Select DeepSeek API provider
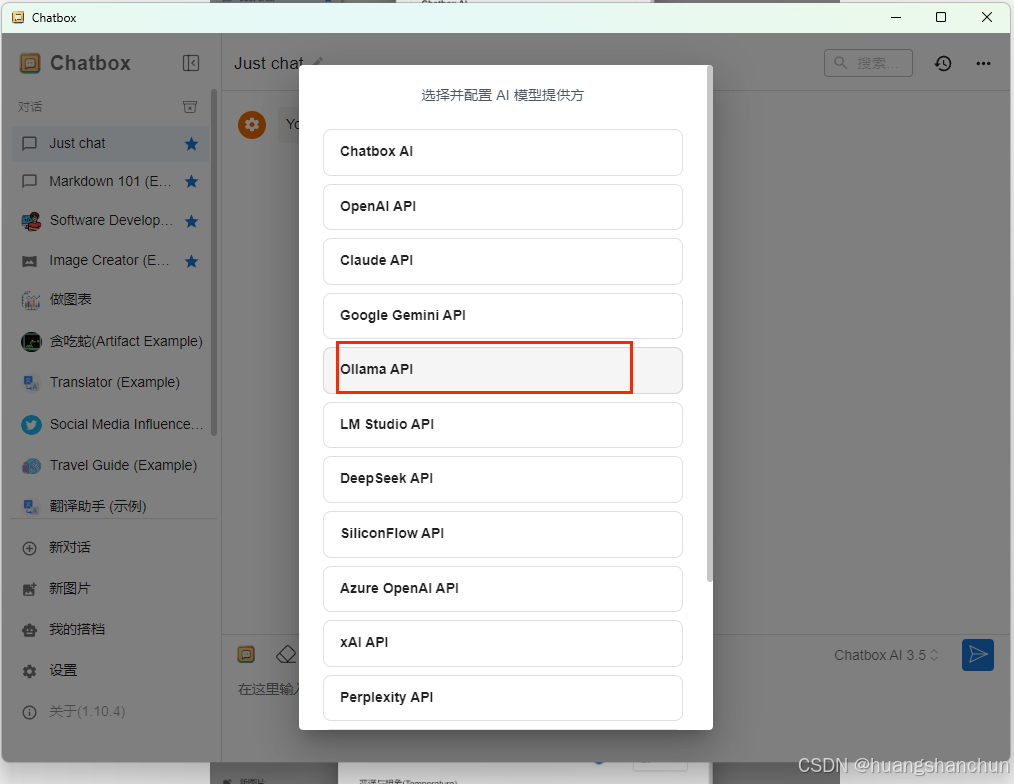The image size is (1014, 784). click(x=502, y=479)
